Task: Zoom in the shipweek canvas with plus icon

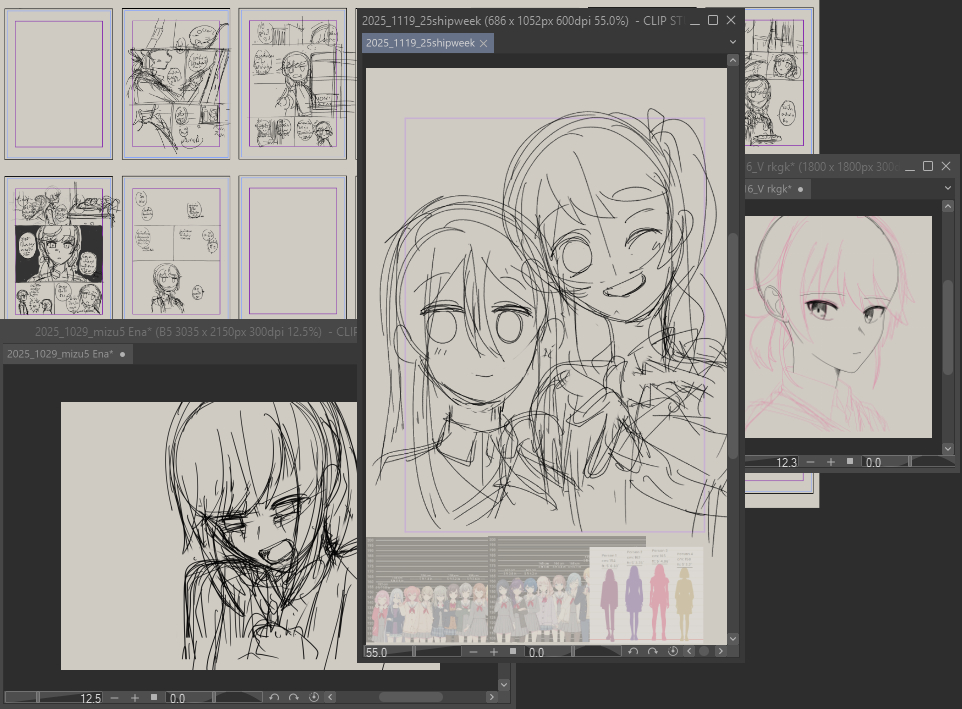Action: tap(494, 652)
